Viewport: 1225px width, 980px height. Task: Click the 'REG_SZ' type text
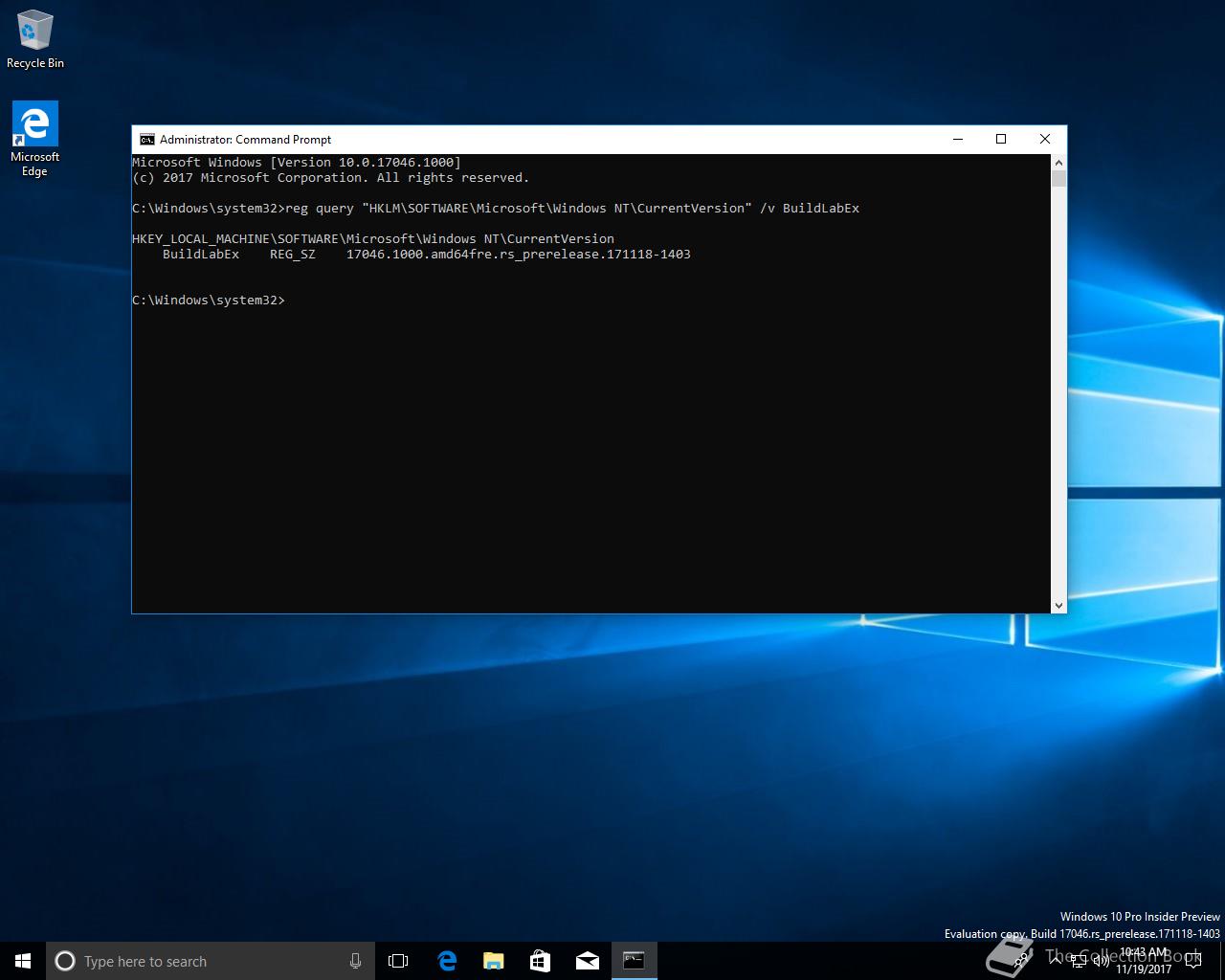(x=293, y=254)
